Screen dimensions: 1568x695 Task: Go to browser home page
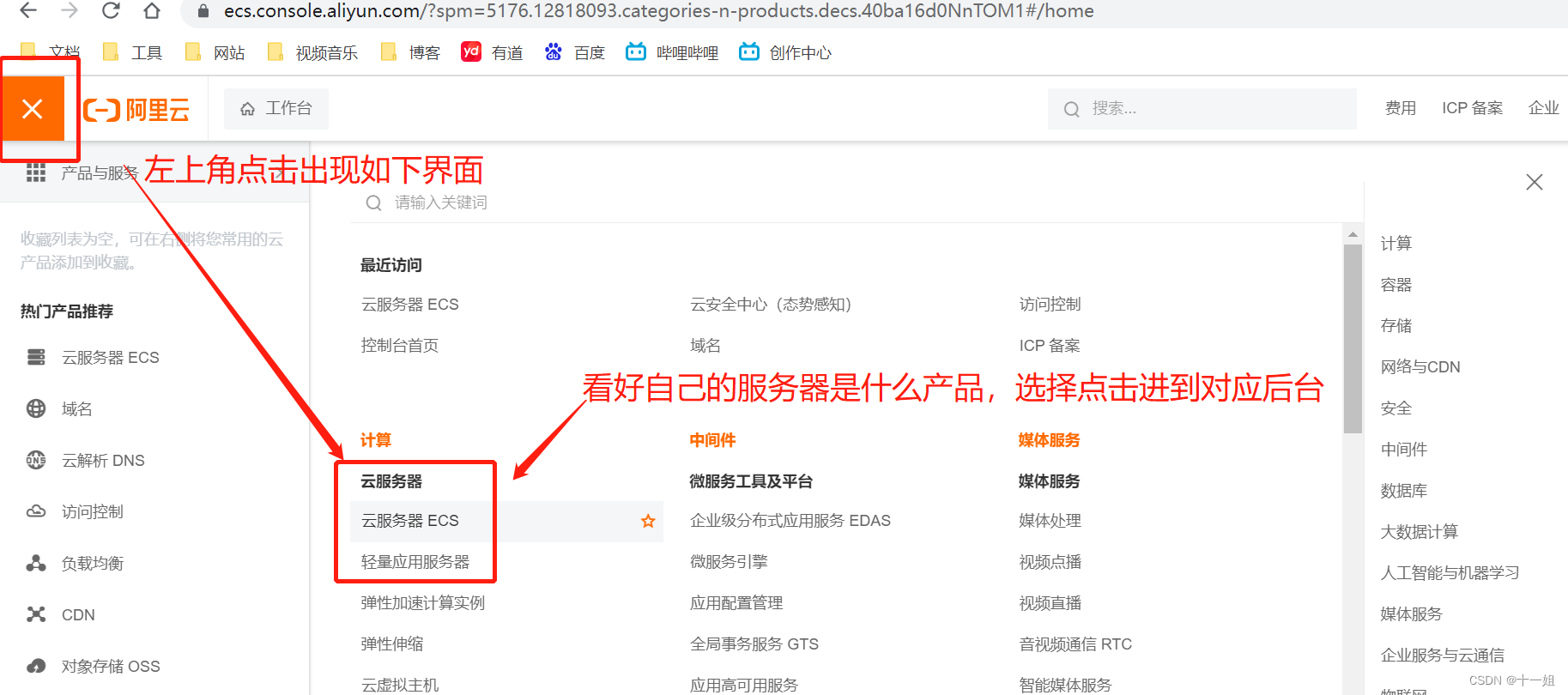(x=152, y=10)
